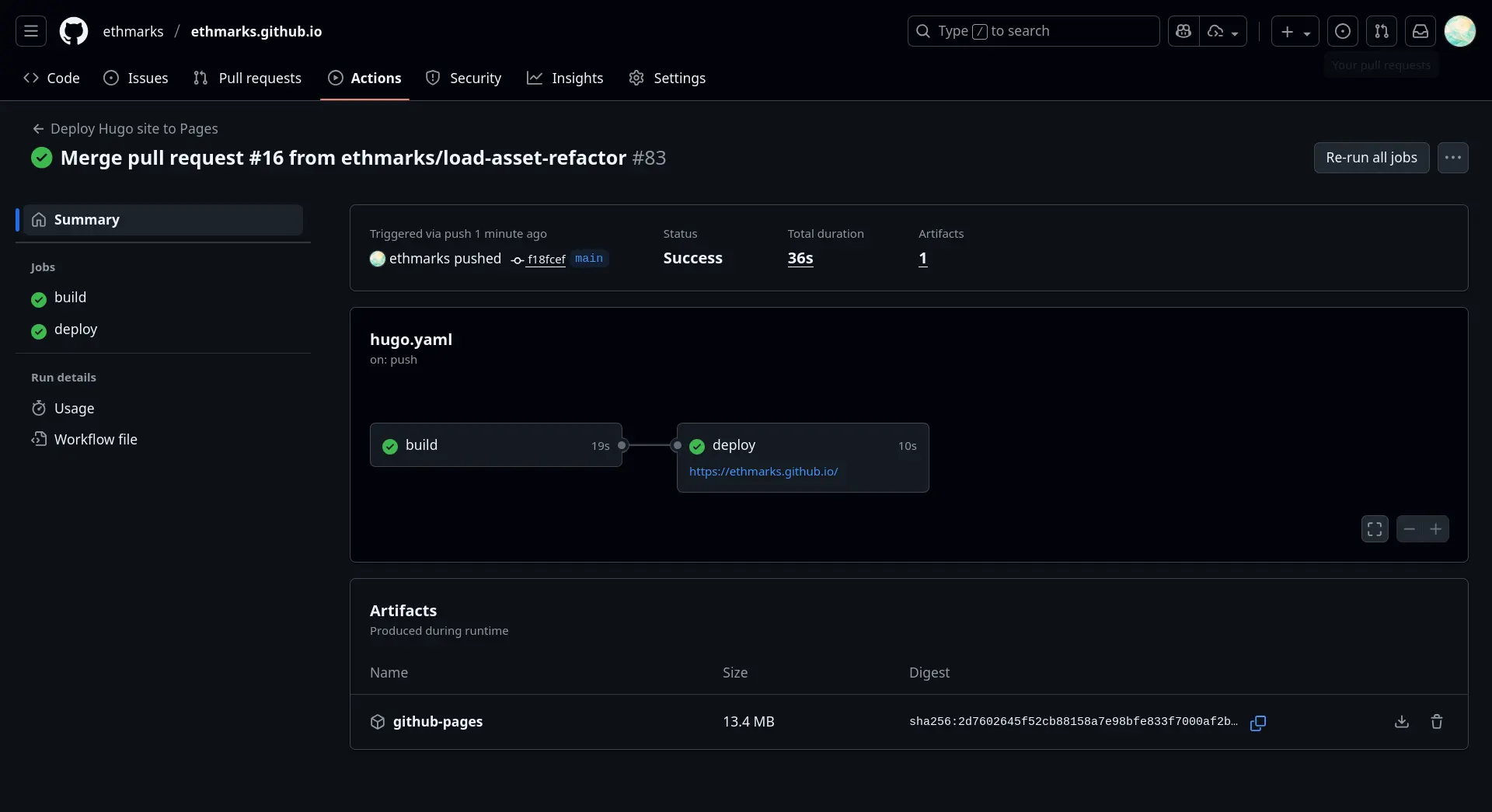Enter fullscreen view of the workflow graph
Image resolution: width=1492 pixels, height=812 pixels.
tap(1374, 528)
